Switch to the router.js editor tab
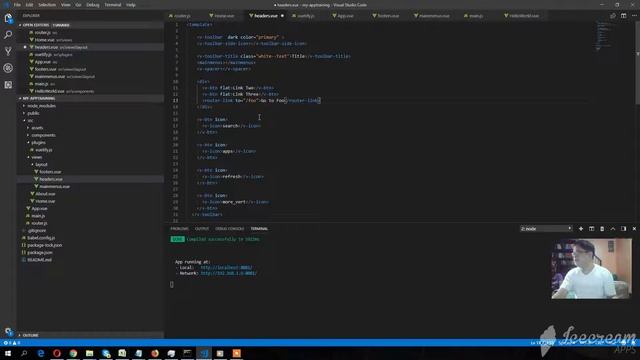 click(x=182, y=16)
